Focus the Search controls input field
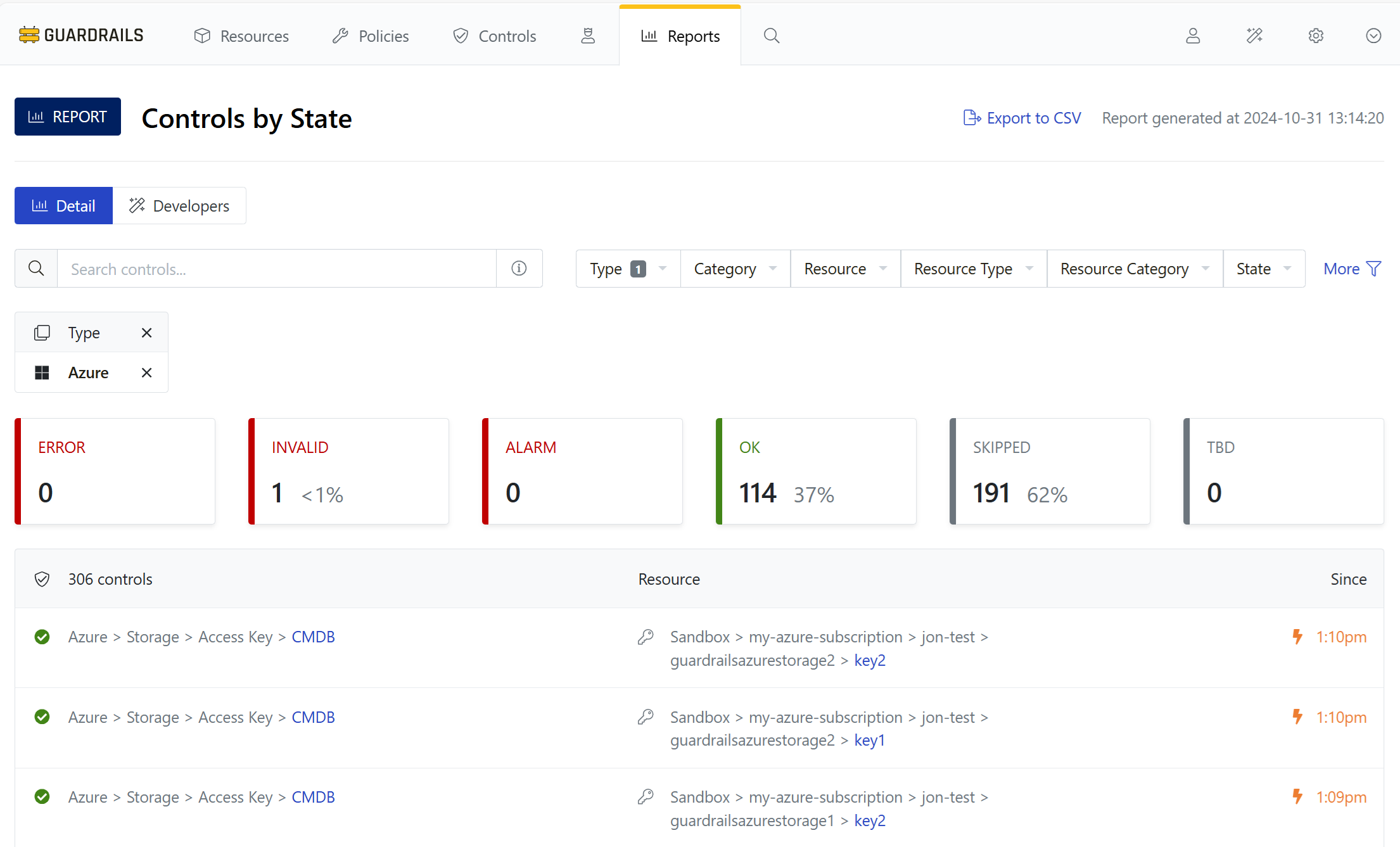The height and width of the screenshot is (847, 1400). 276,269
